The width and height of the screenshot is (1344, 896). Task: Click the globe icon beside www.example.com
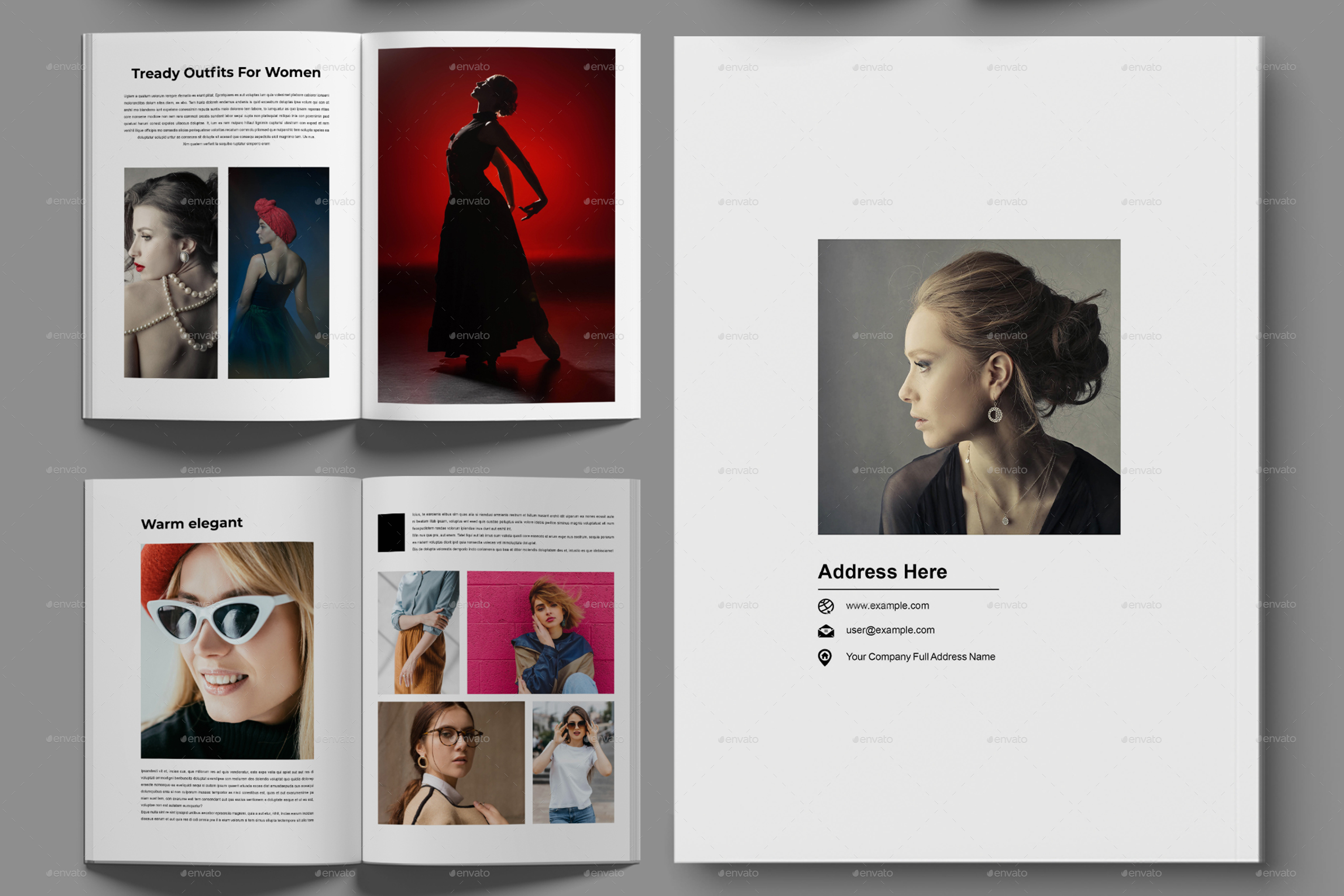826,606
